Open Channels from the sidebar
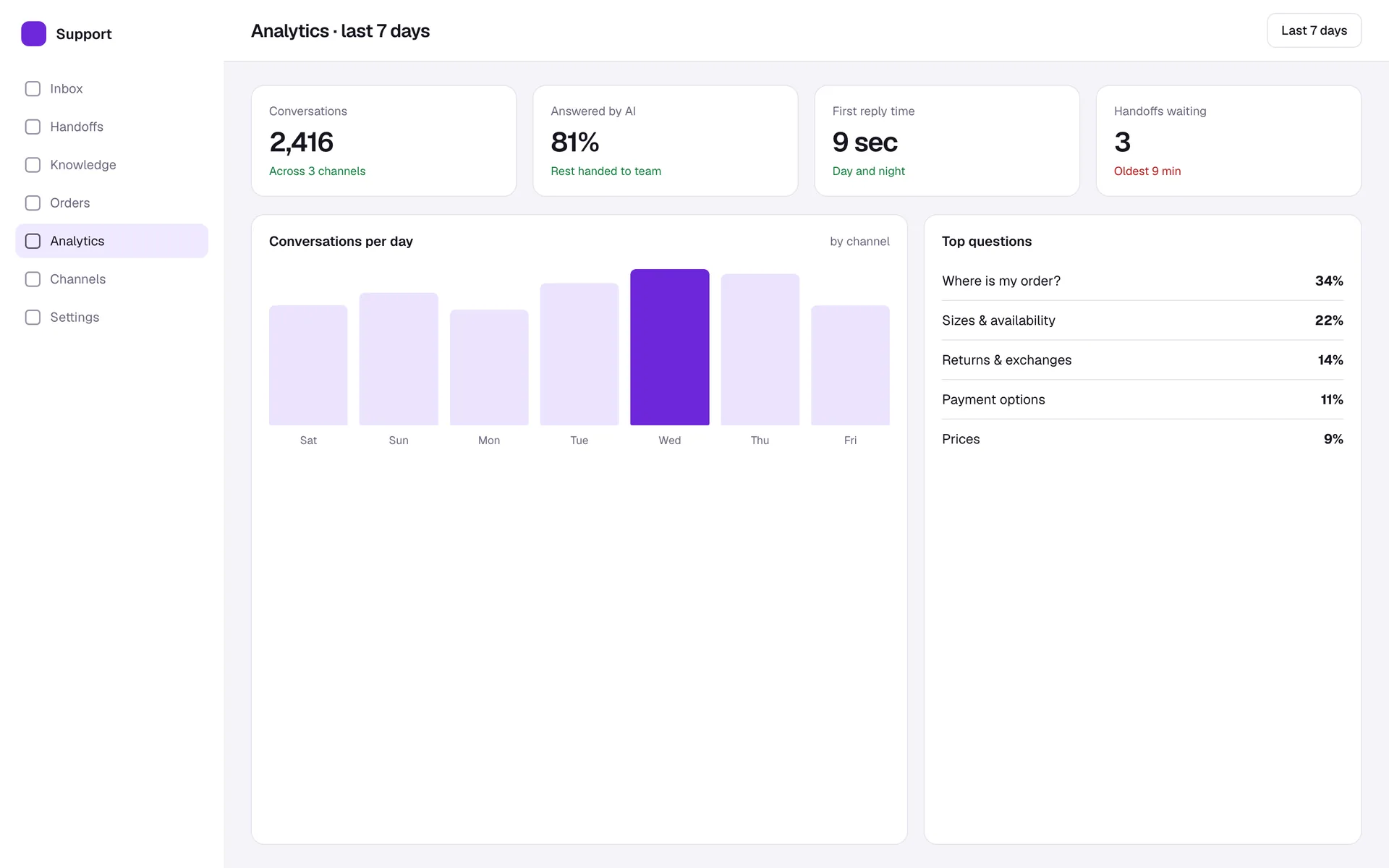 tap(111, 279)
